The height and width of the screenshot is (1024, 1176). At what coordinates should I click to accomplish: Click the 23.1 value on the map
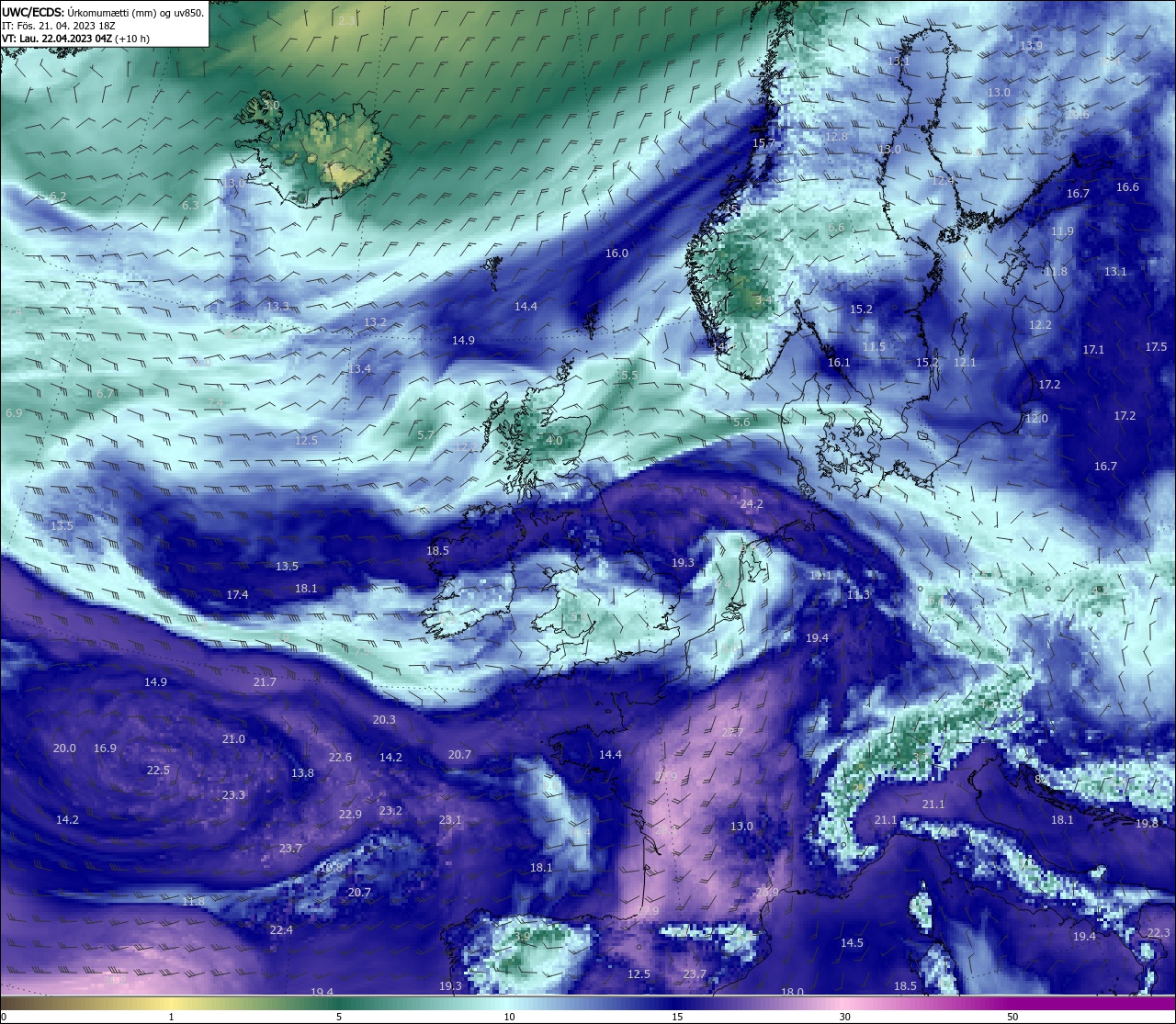click(450, 820)
